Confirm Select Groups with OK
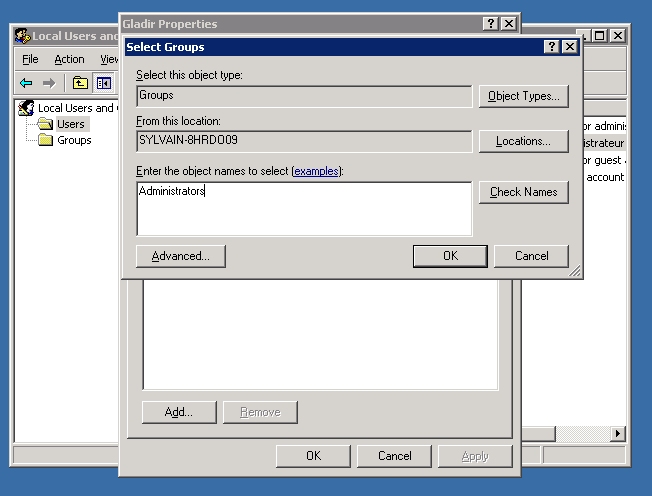This screenshot has height=496, width=652. point(450,256)
